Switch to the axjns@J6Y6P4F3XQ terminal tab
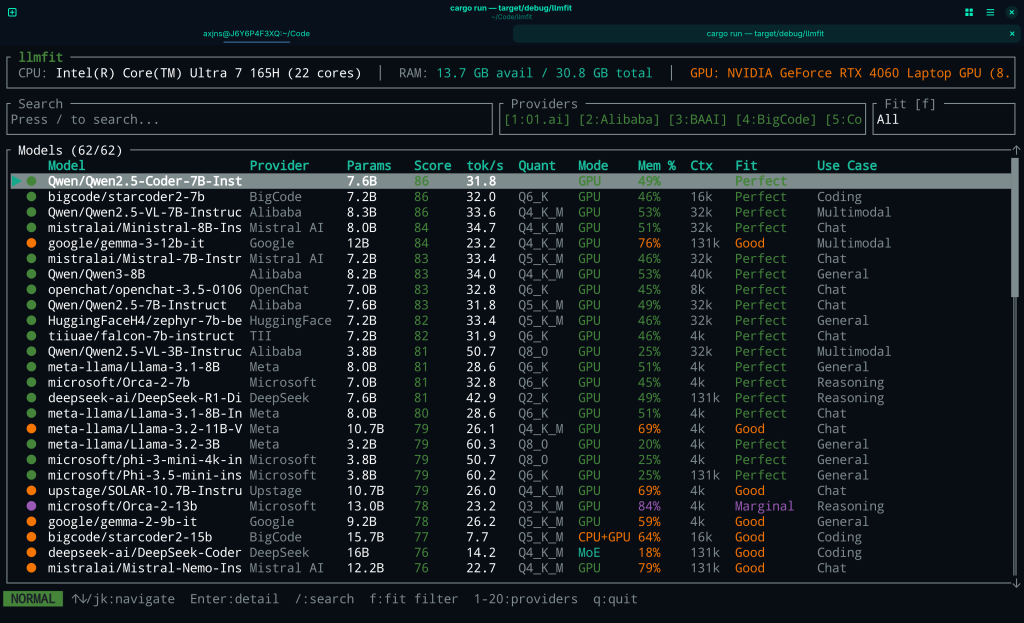This screenshot has width=1024, height=623. (x=256, y=34)
